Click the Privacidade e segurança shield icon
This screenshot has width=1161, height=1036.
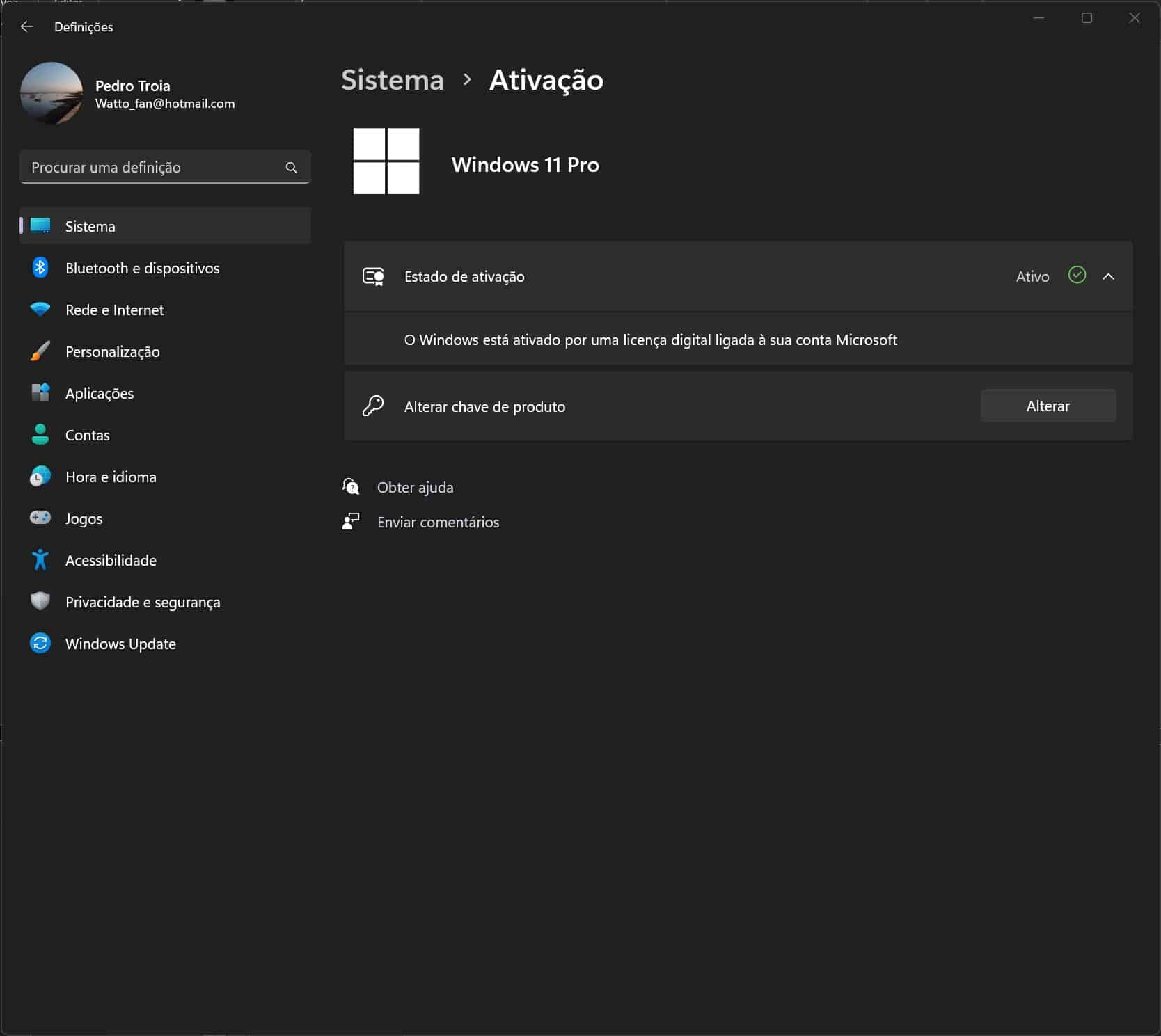pos(40,602)
